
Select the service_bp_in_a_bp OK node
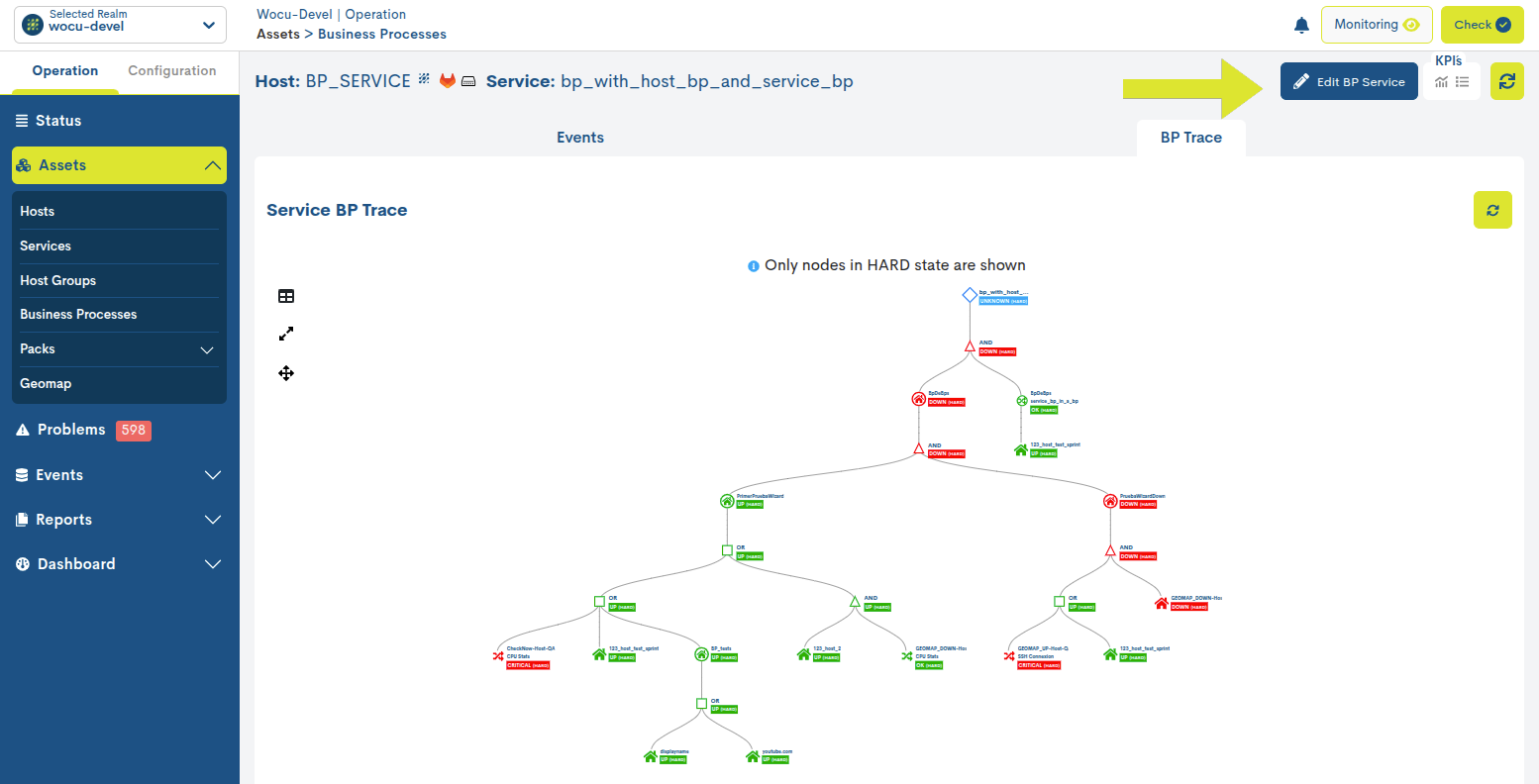coord(1022,401)
